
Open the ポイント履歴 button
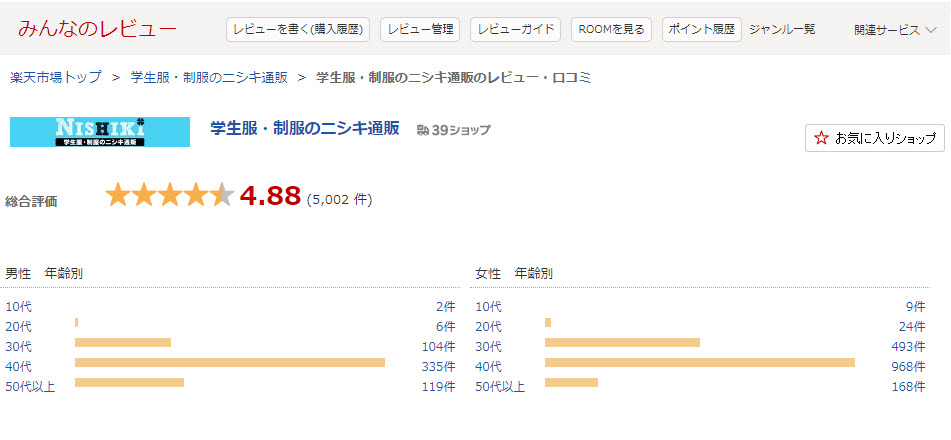701,30
